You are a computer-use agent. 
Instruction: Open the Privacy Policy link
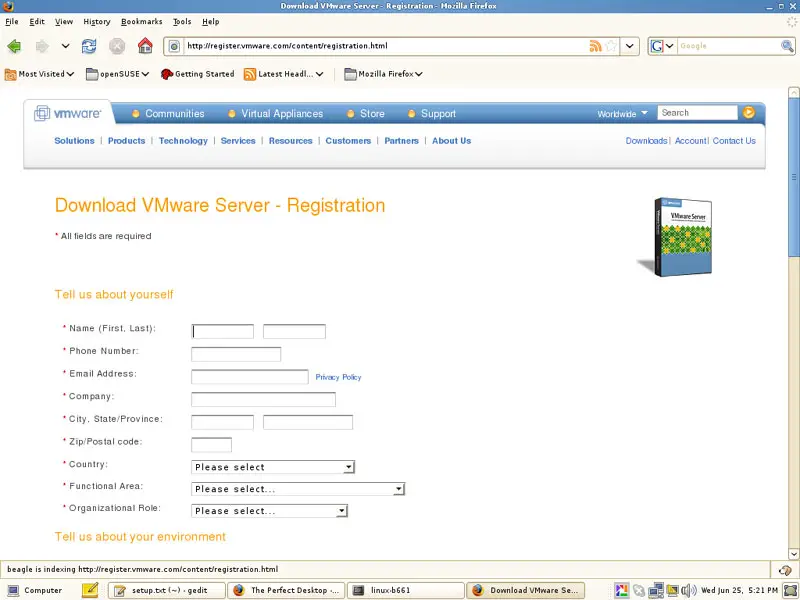[338, 377]
